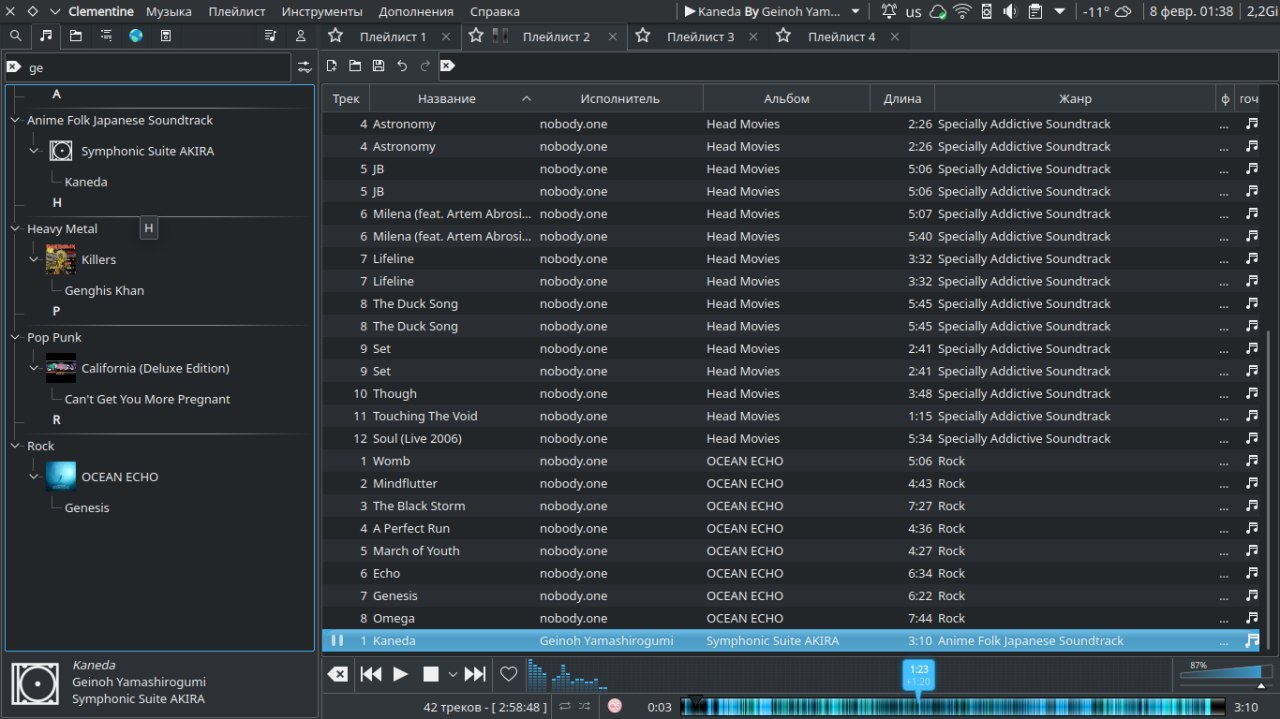Clear the playlist search field icon
Image resolution: width=1280 pixels, height=719 pixels.
click(x=448, y=66)
